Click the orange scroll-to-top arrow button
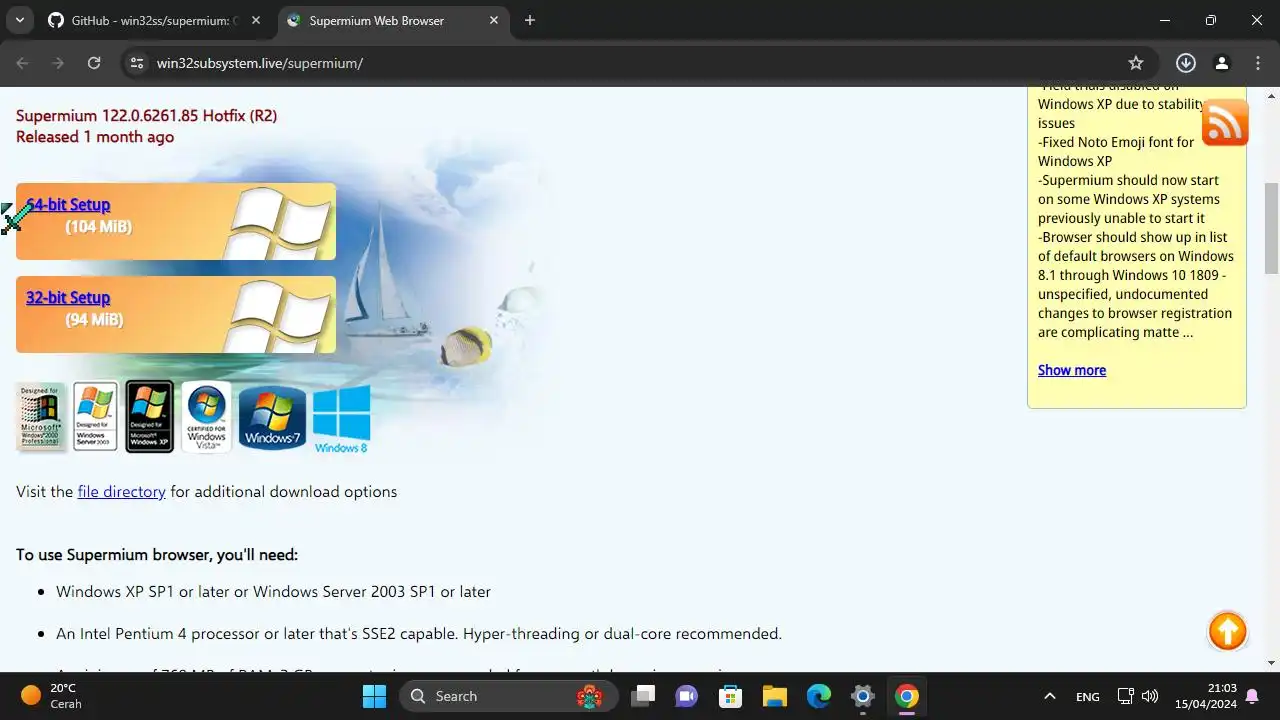 (1228, 631)
